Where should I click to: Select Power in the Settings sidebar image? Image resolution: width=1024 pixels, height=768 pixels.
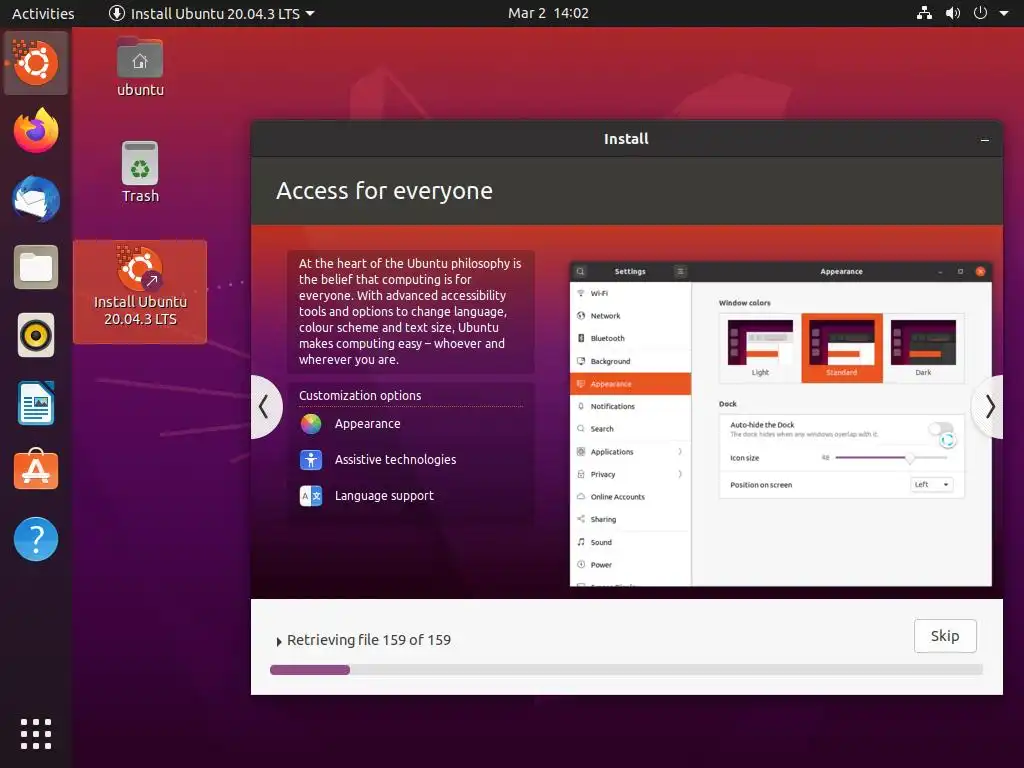click(x=630, y=565)
